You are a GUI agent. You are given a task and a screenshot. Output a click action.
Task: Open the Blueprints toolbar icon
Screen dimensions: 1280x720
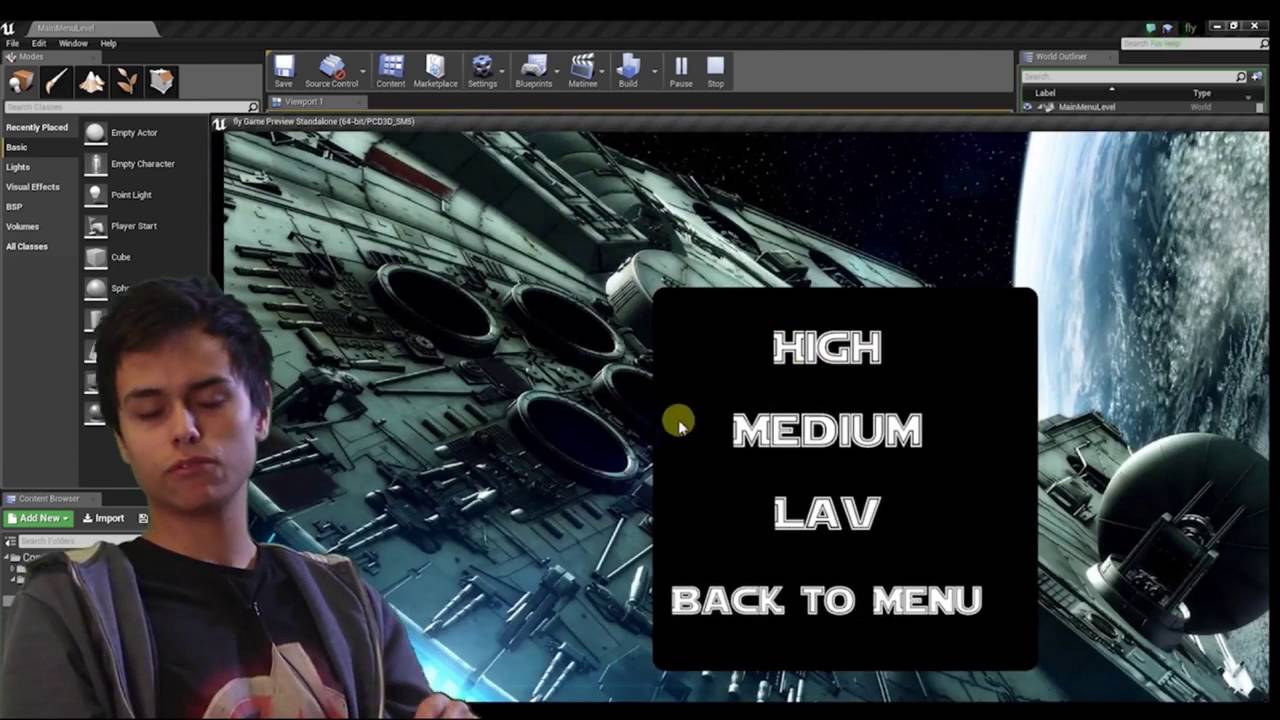[x=534, y=67]
